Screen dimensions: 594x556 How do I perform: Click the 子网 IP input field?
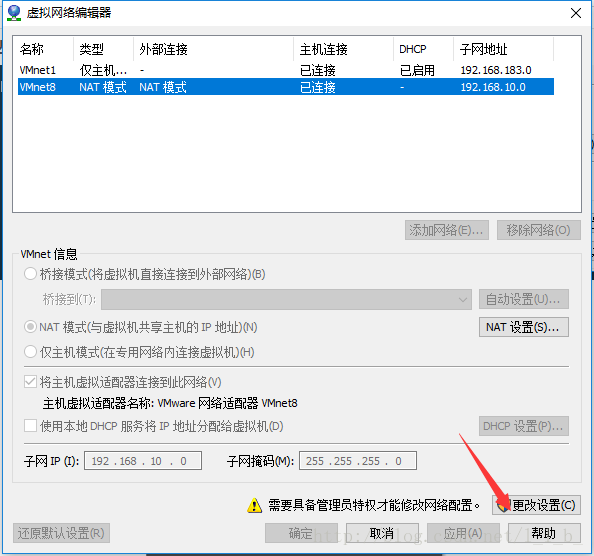coord(143,461)
